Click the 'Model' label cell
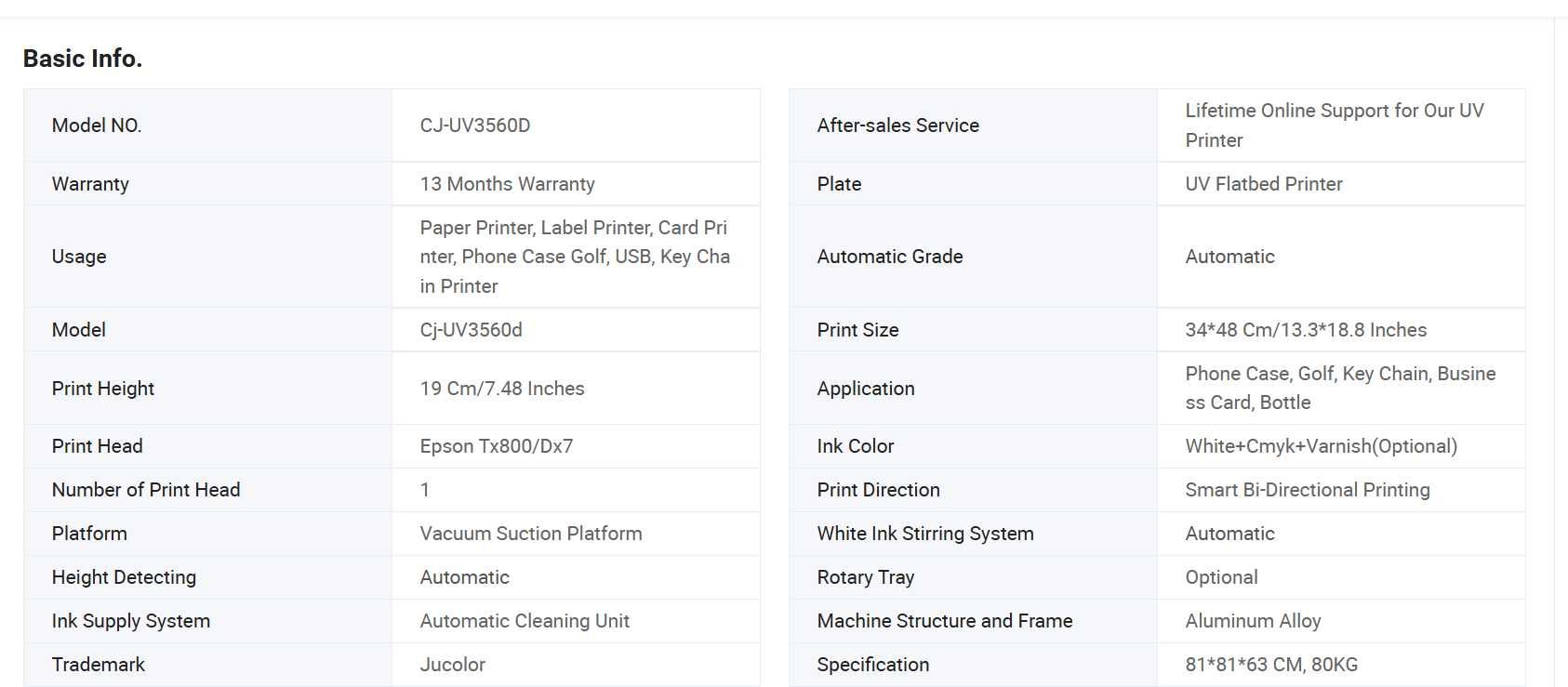This screenshot has width=1568, height=687. (79, 330)
